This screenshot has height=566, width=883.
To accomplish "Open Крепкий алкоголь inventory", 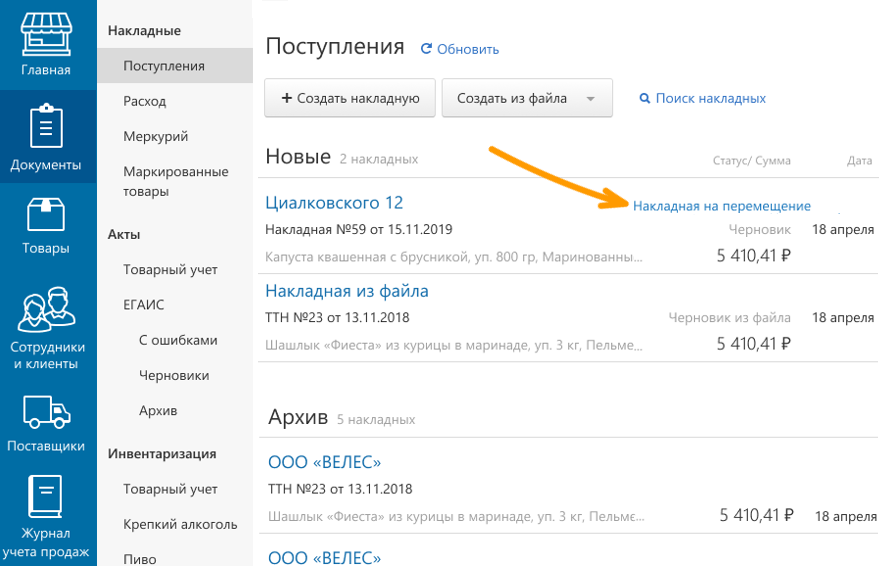I will coord(180,524).
